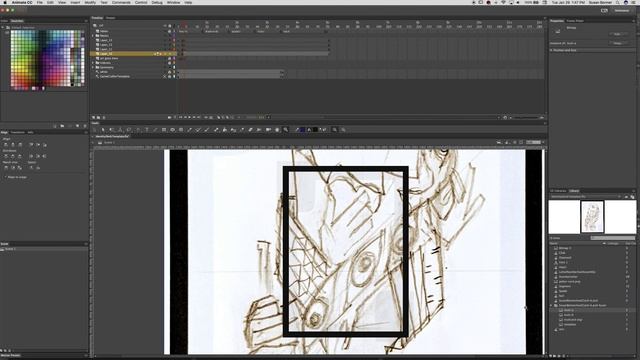This screenshot has width=640, height=360.
Task: Click the New Layer icon below timeline
Action: pyautogui.click(x=93, y=118)
